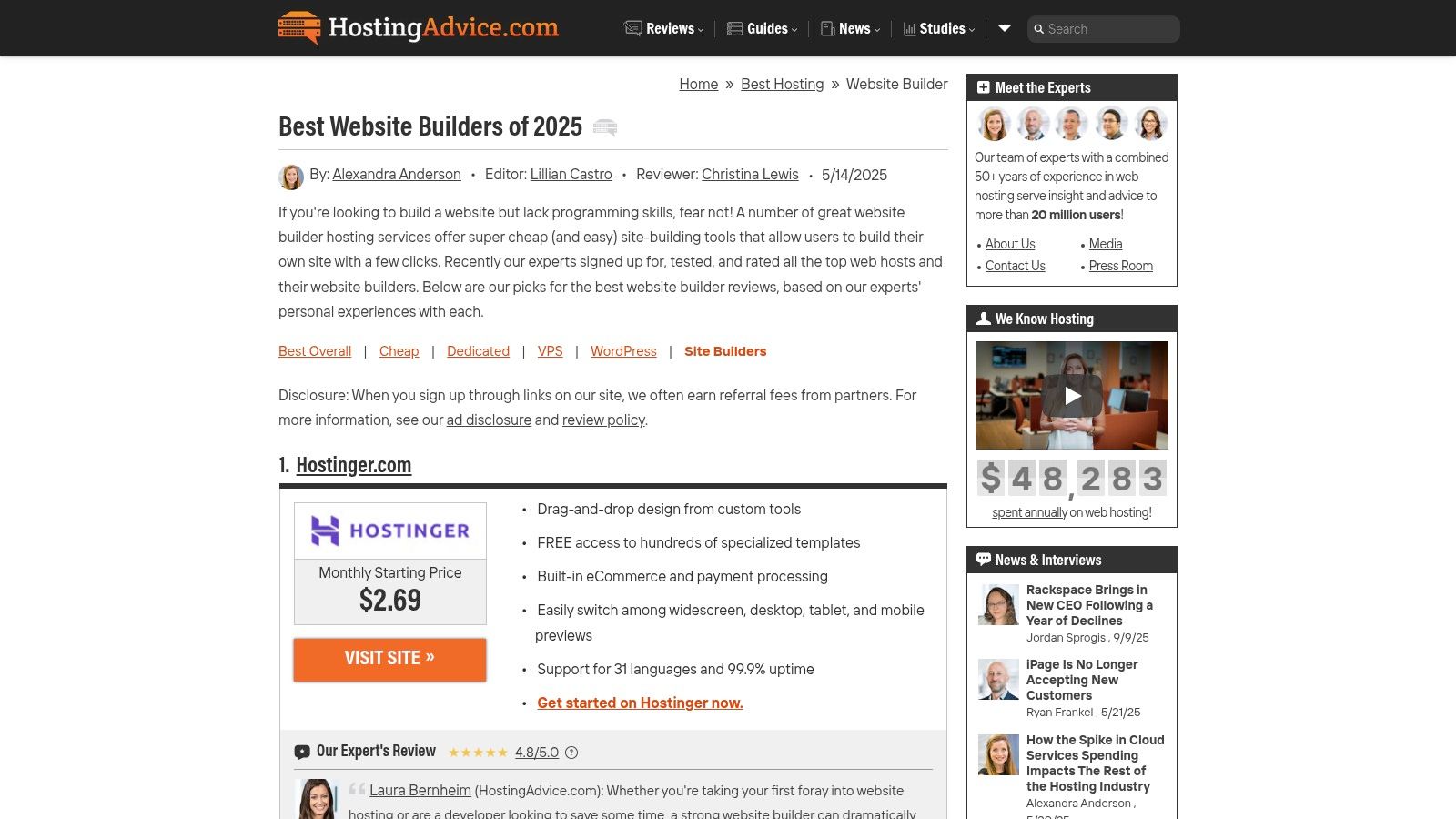Open Media link

pos(1106,244)
